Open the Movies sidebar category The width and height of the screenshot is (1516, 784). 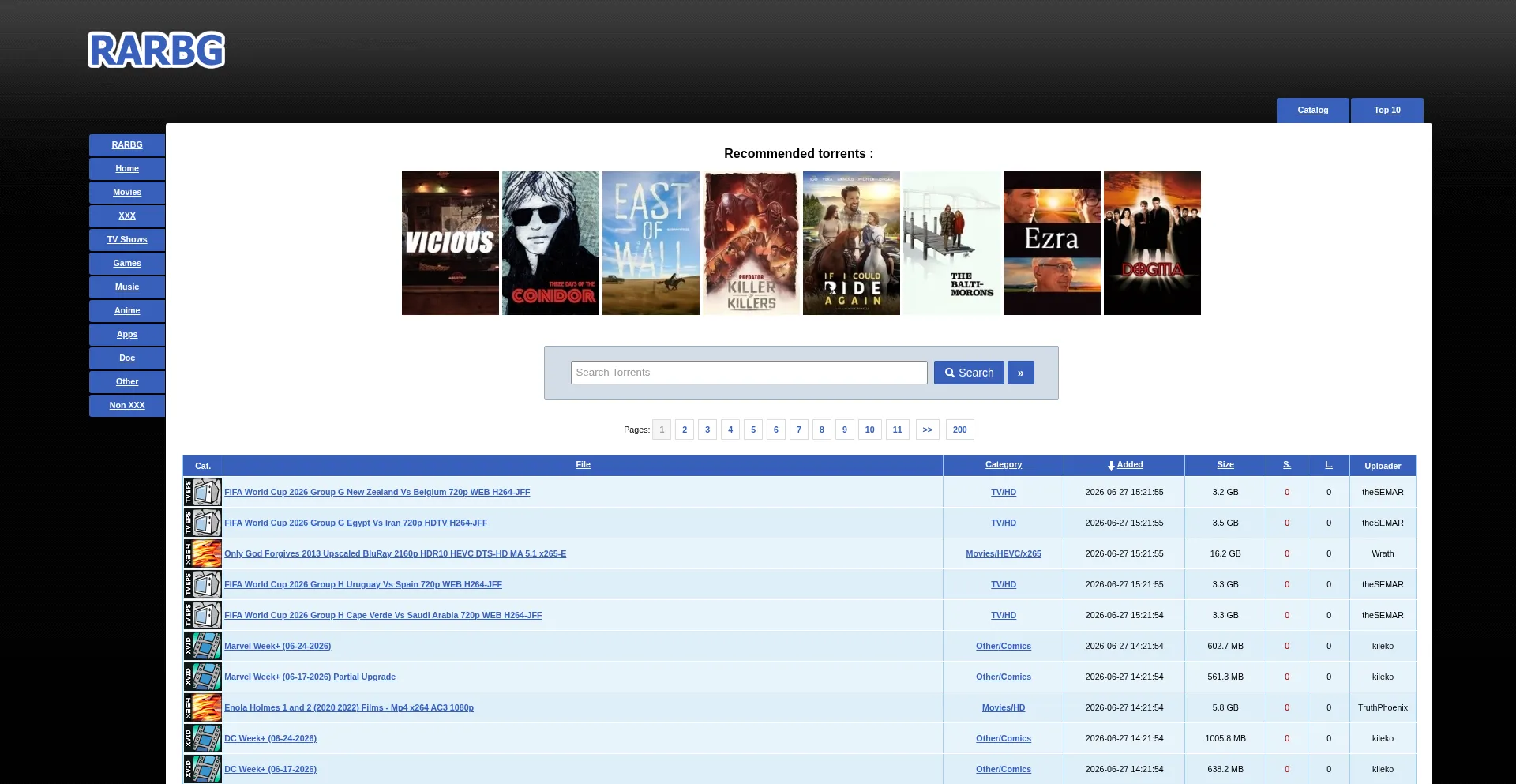127,193
